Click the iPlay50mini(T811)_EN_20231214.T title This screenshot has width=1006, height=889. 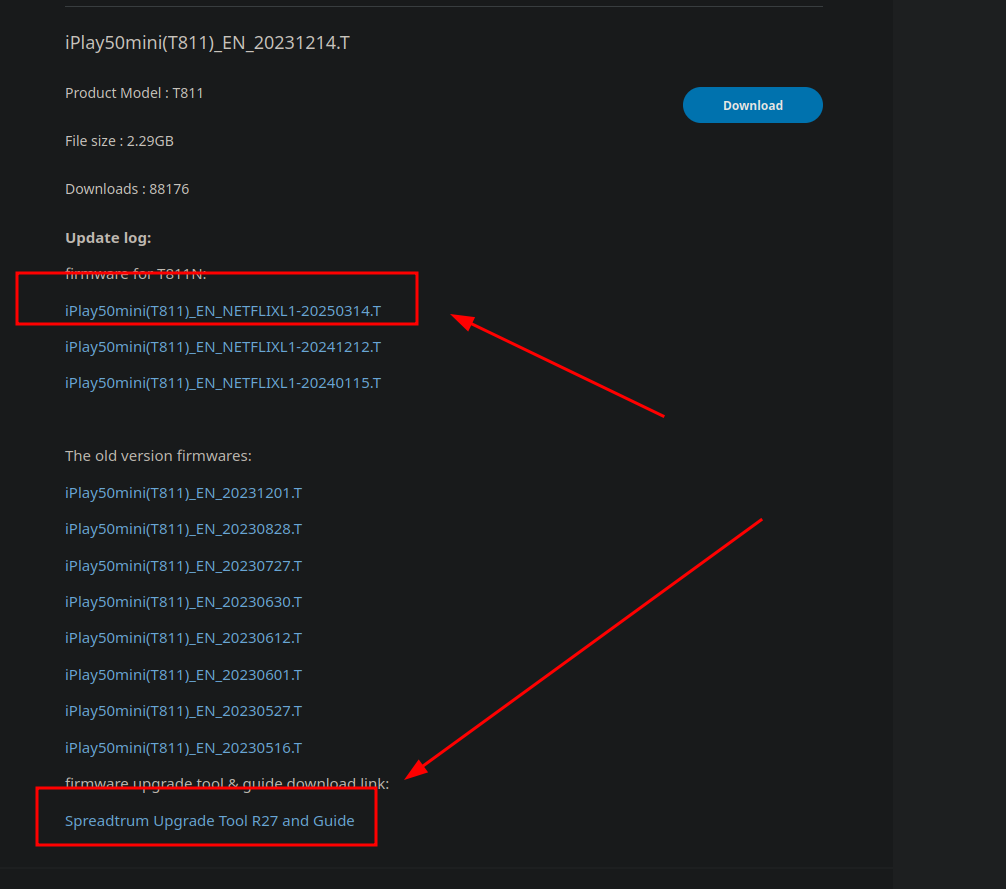(x=207, y=43)
